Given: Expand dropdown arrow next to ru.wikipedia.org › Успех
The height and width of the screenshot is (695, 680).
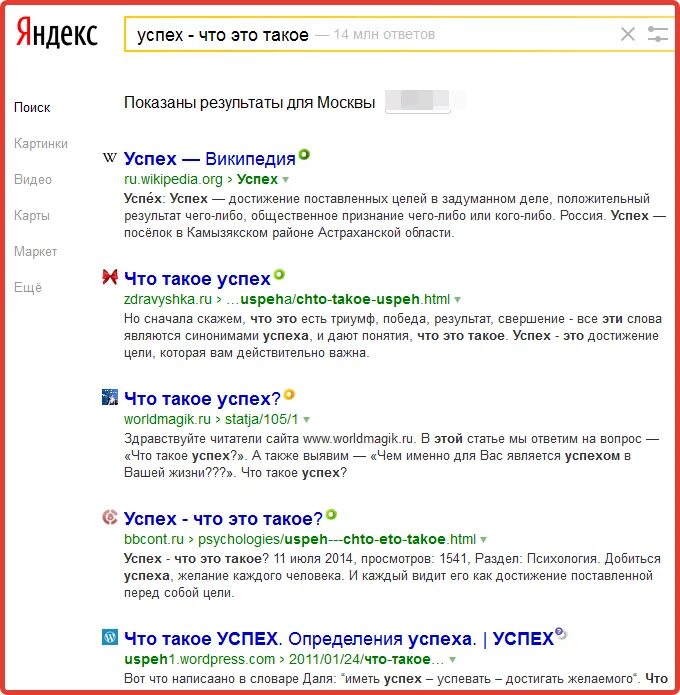Looking at the screenshot, I should click(x=285, y=180).
